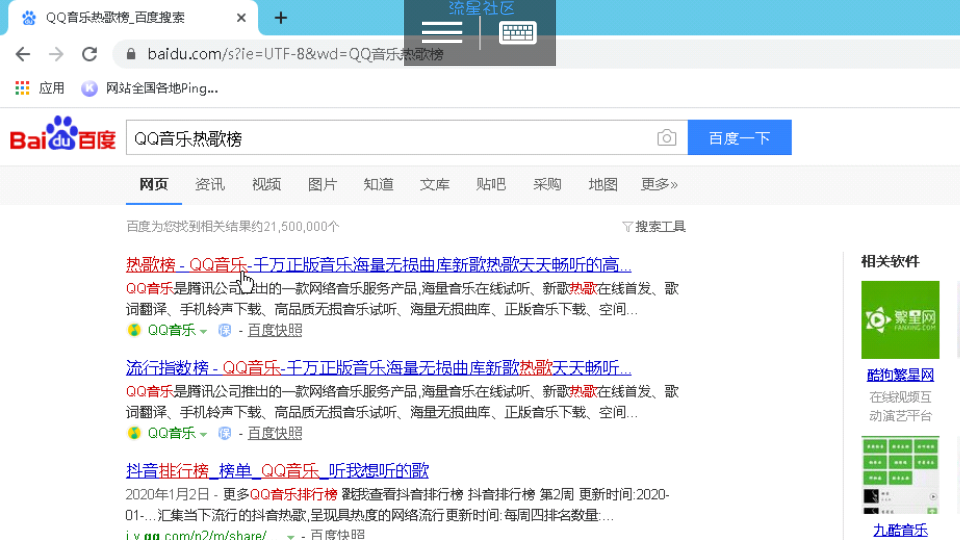
Task: Open the 热歌榜 - QQ音乐 result link
Action: click(x=378, y=264)
